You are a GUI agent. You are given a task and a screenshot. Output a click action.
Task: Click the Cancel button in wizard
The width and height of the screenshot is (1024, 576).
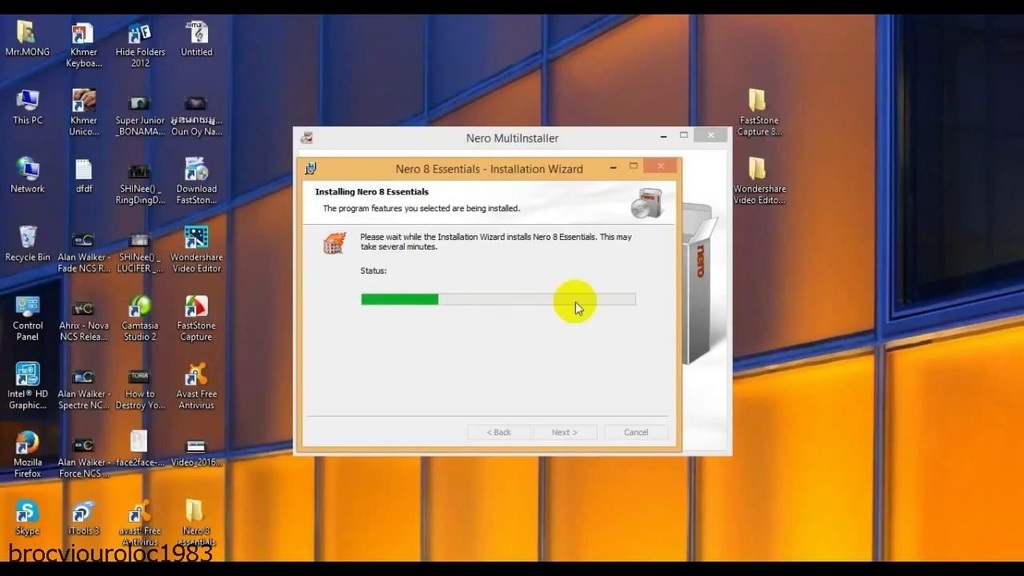[x=635, y=432]
